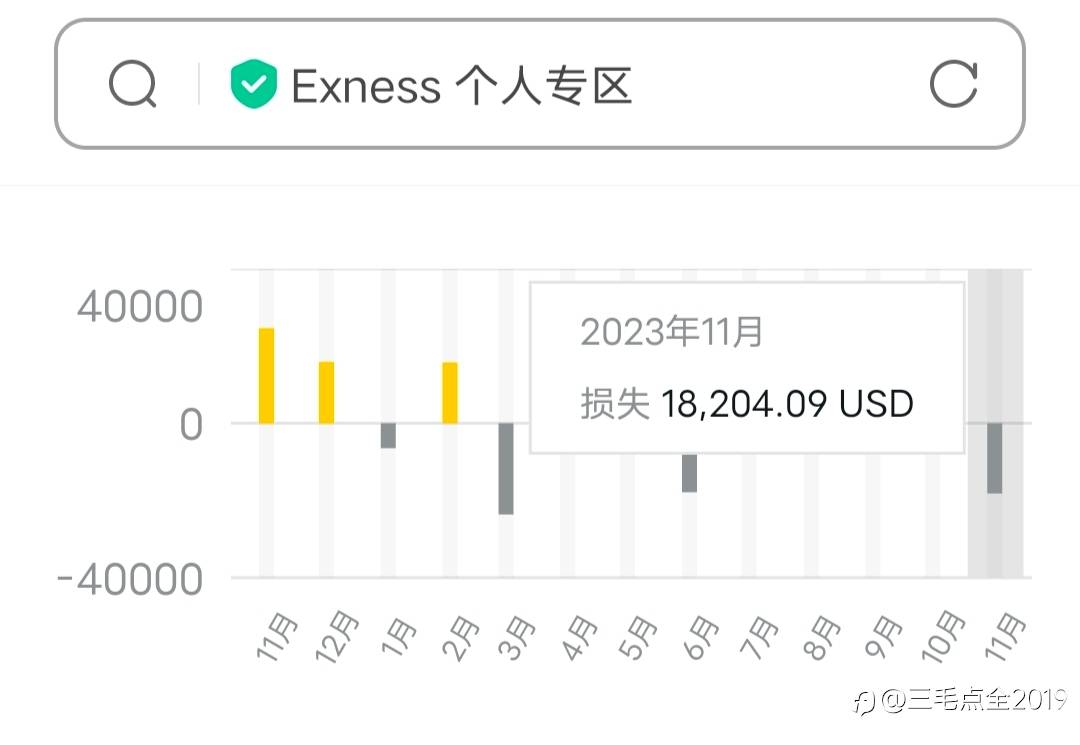
Task: Reload the page with refresh icon
Action: 952,85
